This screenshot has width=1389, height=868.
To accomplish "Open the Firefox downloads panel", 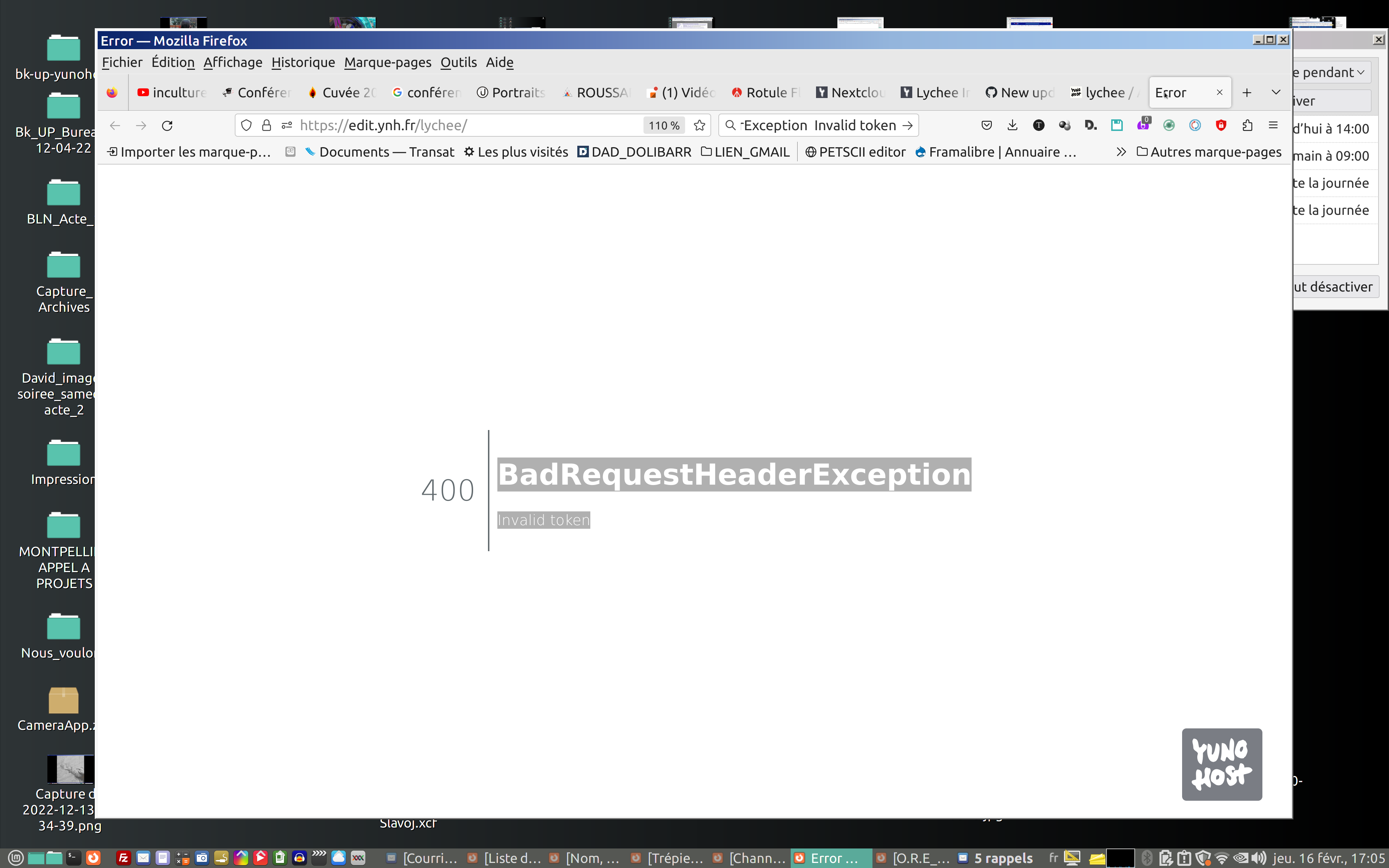I will tap(1012, 125).
